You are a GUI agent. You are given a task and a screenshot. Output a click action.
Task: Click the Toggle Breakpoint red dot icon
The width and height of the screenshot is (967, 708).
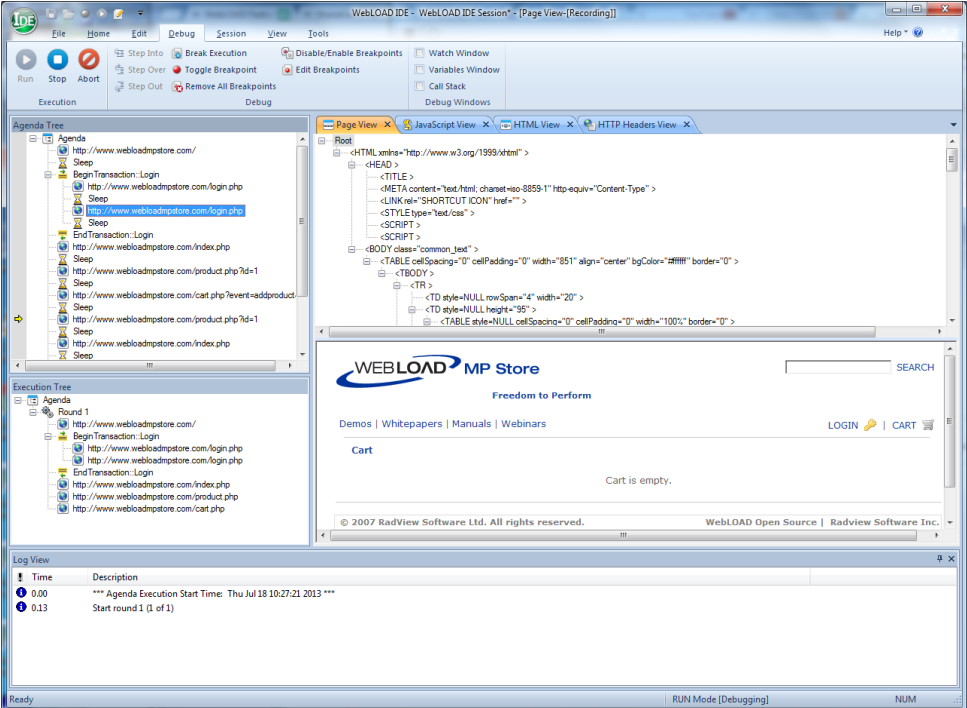pyautogui.click(x=177, y=70)
